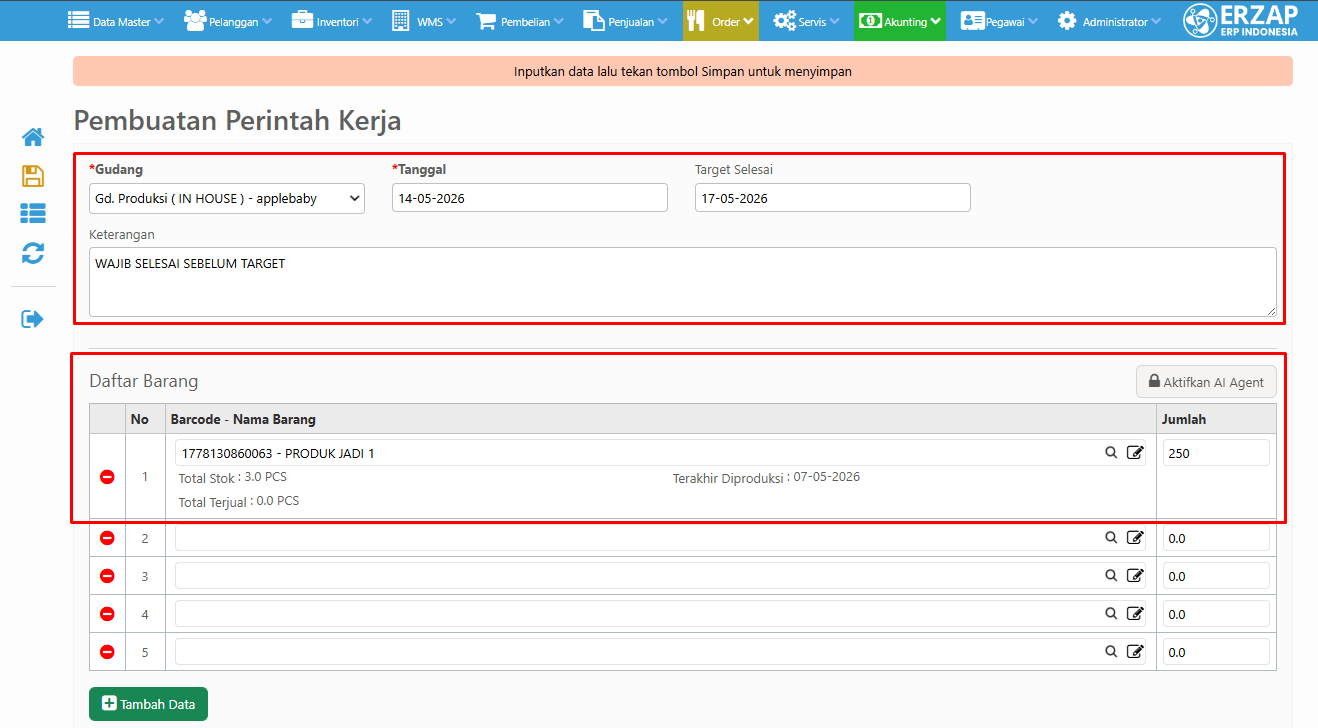Click the 'Total Stok' value 3.0 PCS

pyautogui.click(x=266, y=477)
